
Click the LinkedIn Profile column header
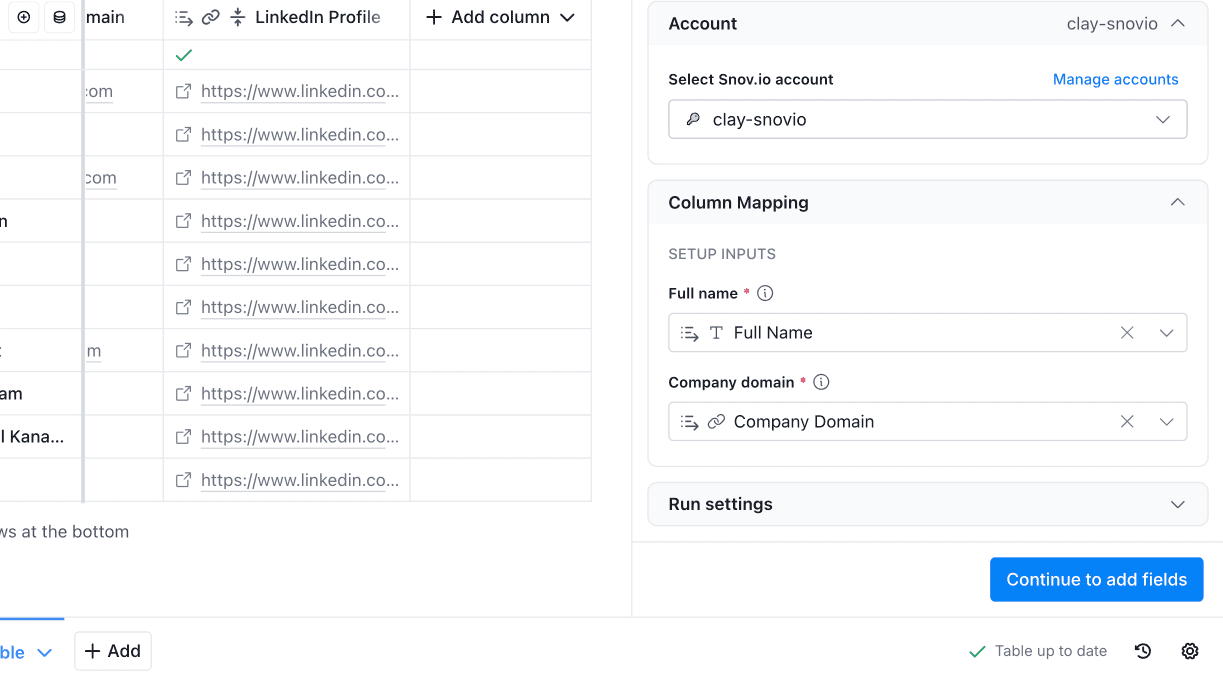(x=317, y=17)
